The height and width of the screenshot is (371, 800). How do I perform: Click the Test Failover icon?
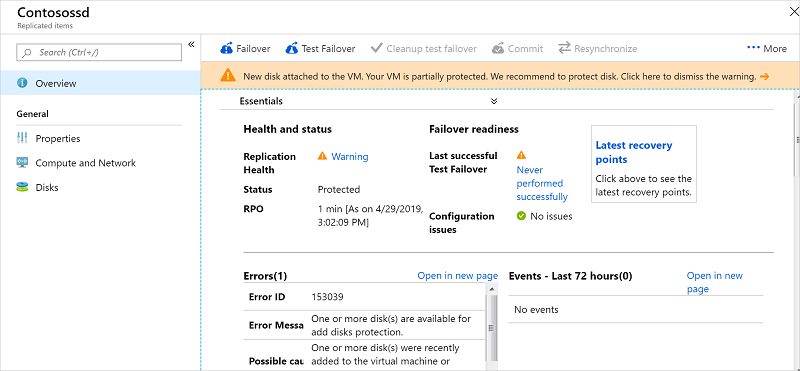click(292, 48)
